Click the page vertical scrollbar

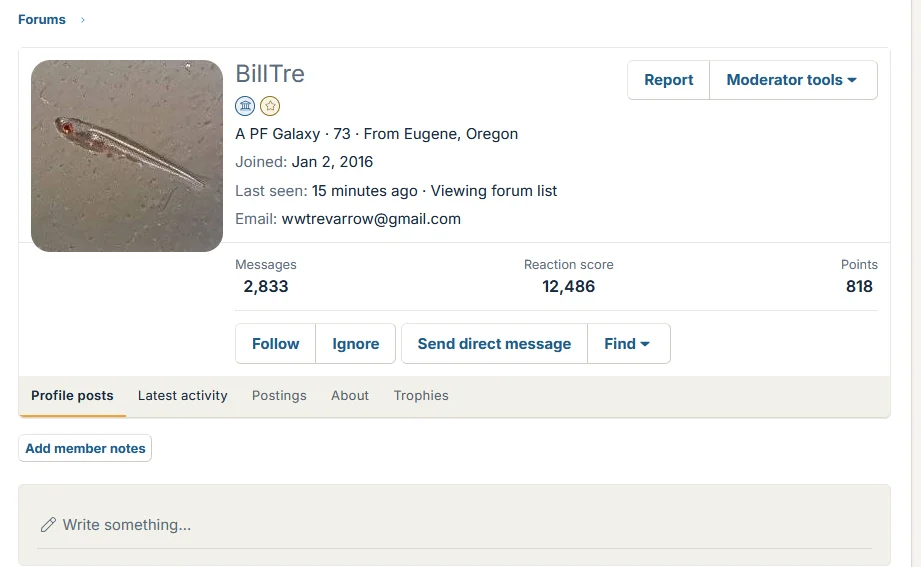tap(916, 283)
